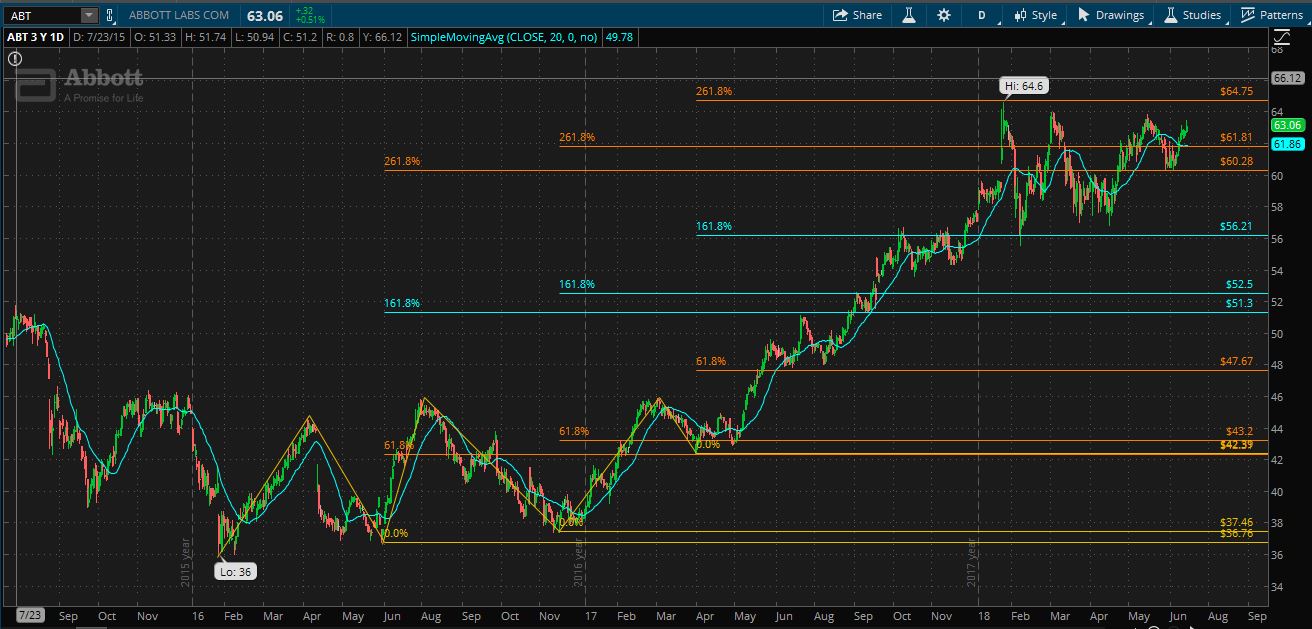Open the Patterns menu
1312x629 pixels.
pyautogui.click(x=1272, y=15)
